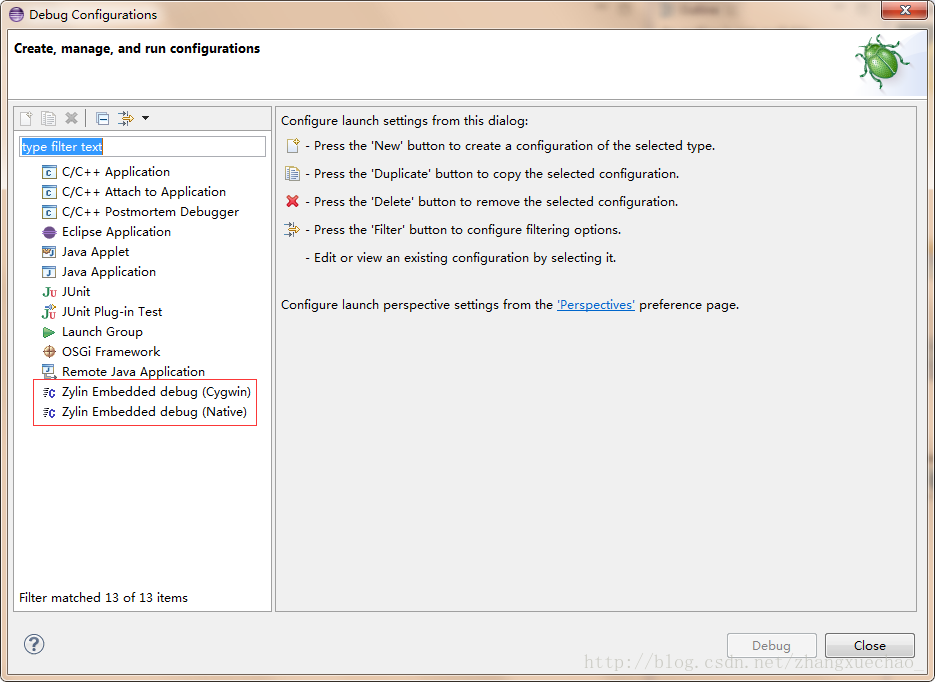
Task: Choose JUnit entry in the list
Action: (x=76, y=292)
